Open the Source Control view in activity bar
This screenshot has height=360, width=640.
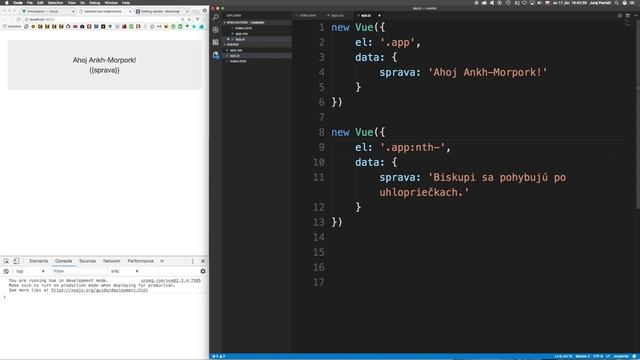tap(216, 30)
